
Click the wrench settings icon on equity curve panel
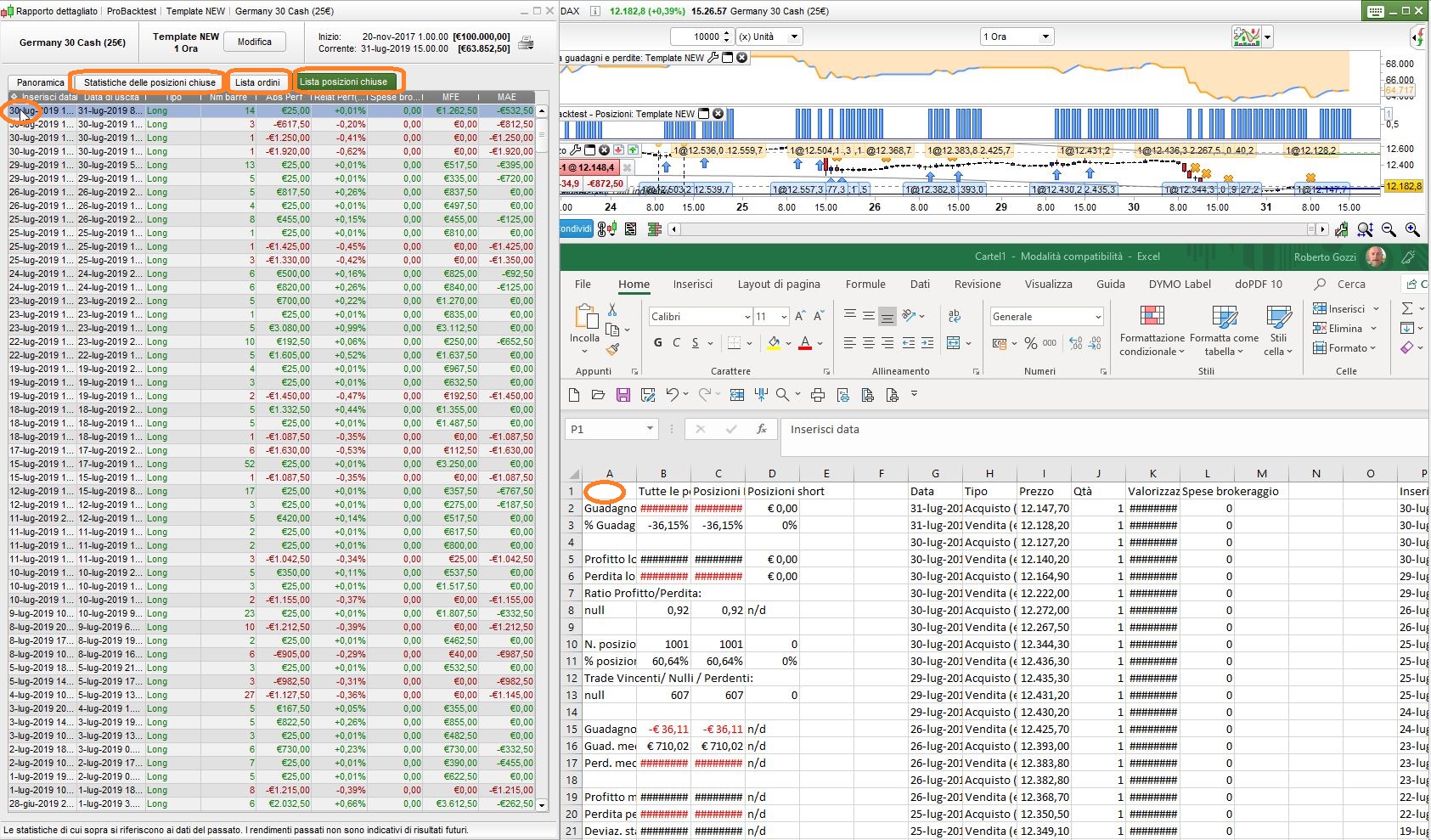tap(713, 58)
